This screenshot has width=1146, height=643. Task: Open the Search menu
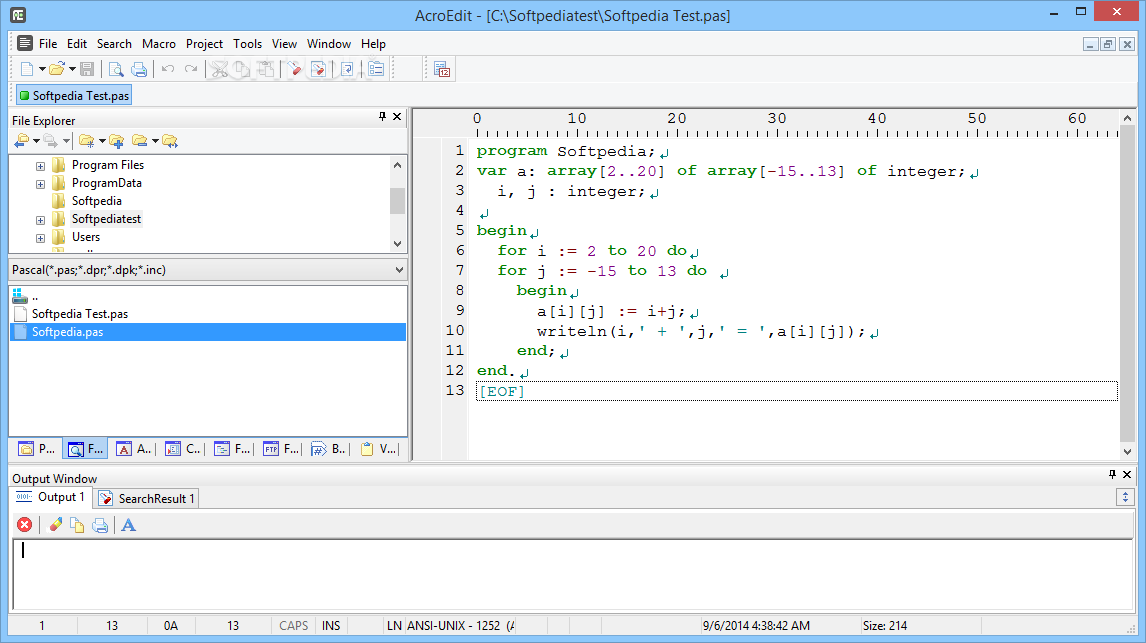114,44
